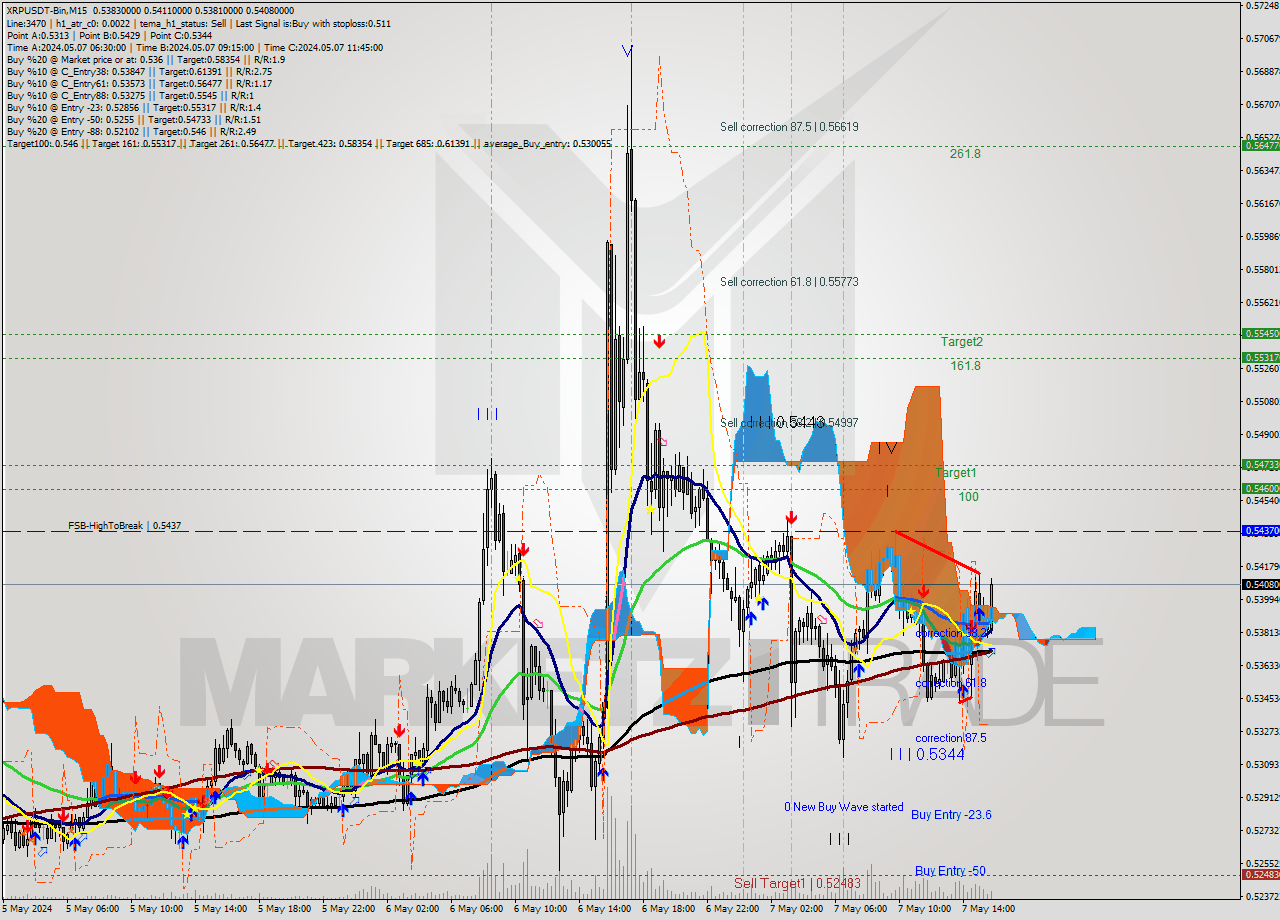Click the 'Point A:0.5313' info line

[109, 35]
